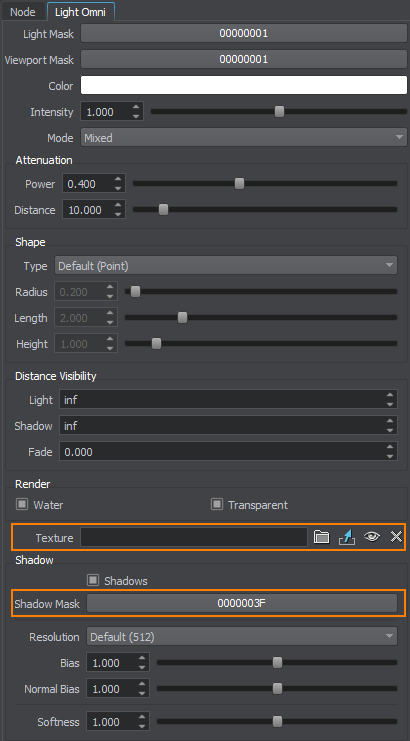The width and height of the screenshot is (410, 741).
Task: Open the shadow Resolution dropdown
Action: [x=242, y=637]
